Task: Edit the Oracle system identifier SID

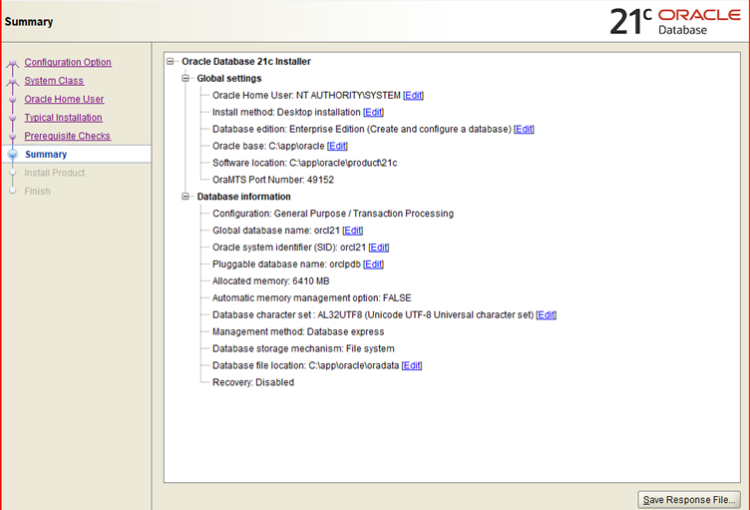Action: pyautogui.click(x=379, y=248)
